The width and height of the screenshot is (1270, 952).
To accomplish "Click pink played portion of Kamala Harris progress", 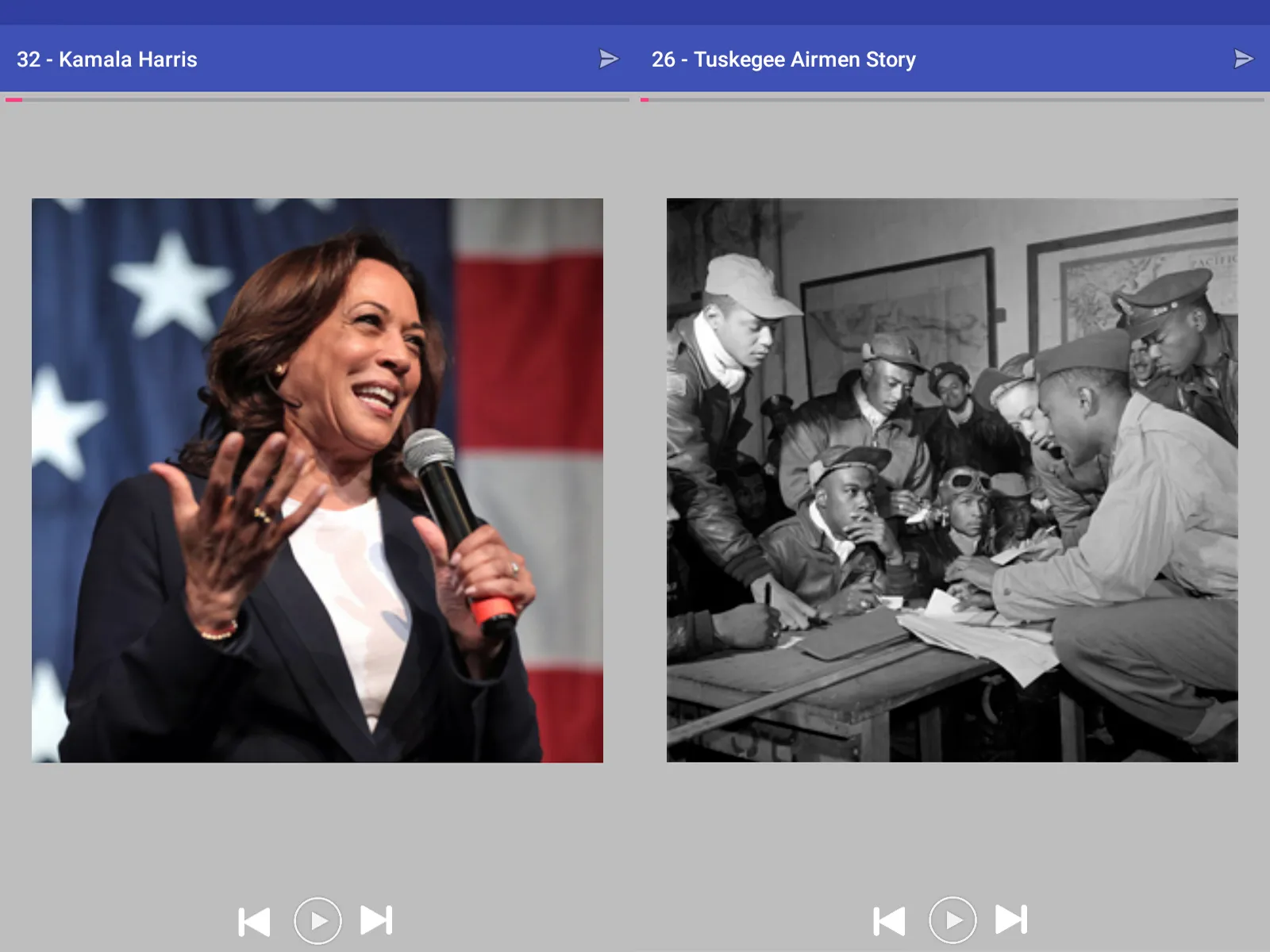I will click(x=13, y=100).
